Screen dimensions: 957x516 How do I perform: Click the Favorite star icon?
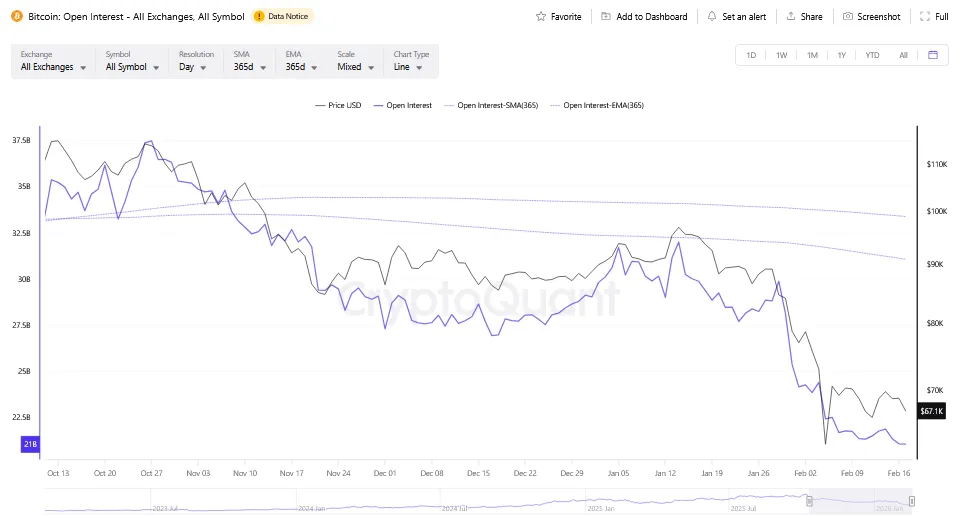pos(541,17)
